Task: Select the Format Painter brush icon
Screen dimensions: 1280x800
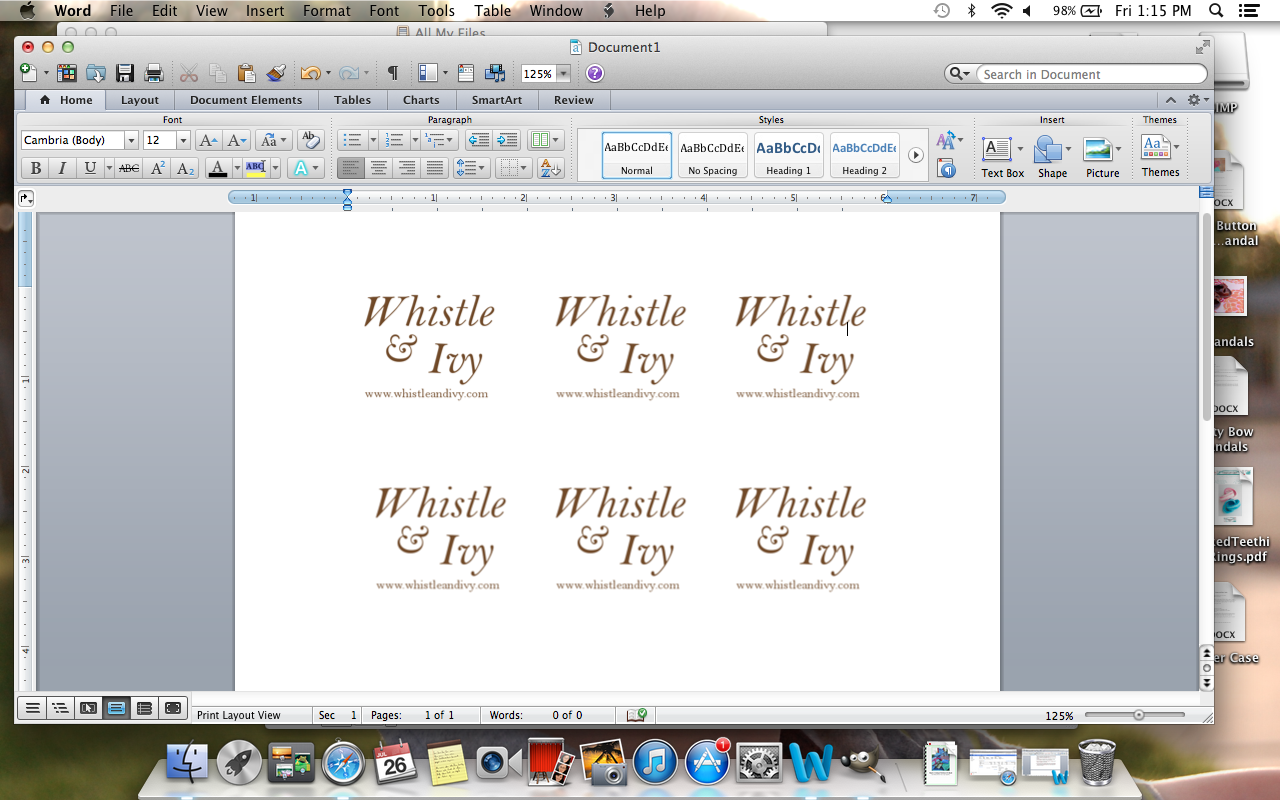Action: pyautogui.click(x=277, y=73)
